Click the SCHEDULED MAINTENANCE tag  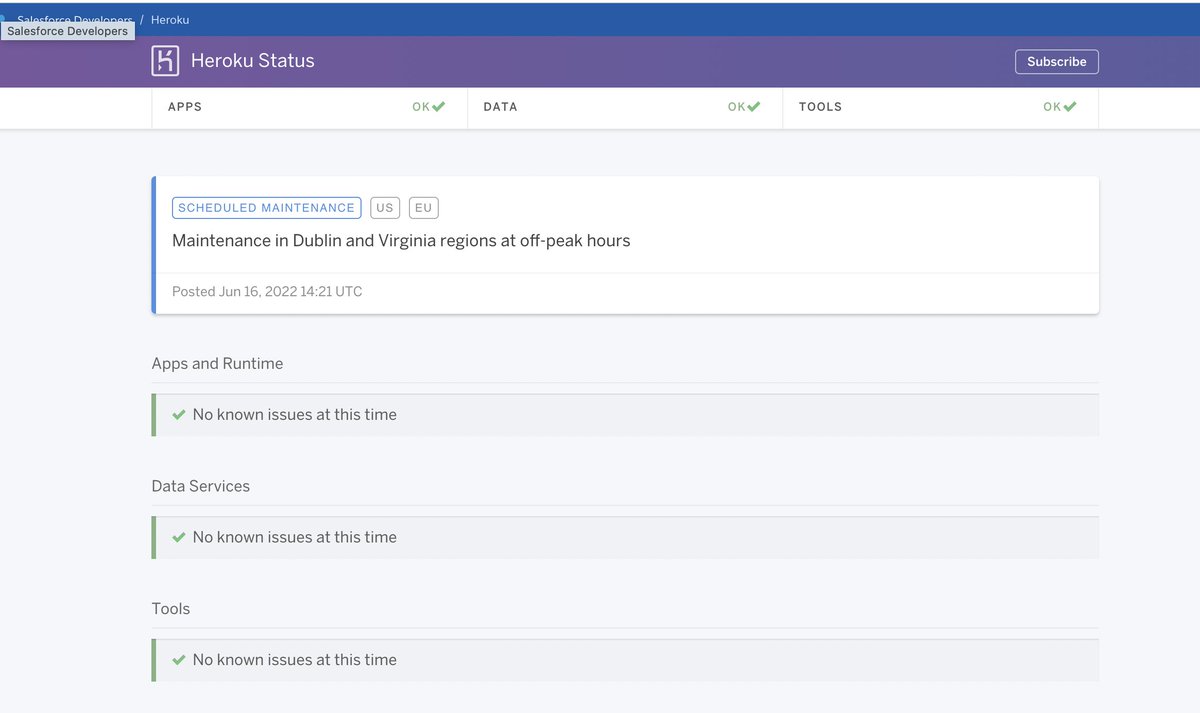[266, 208]
